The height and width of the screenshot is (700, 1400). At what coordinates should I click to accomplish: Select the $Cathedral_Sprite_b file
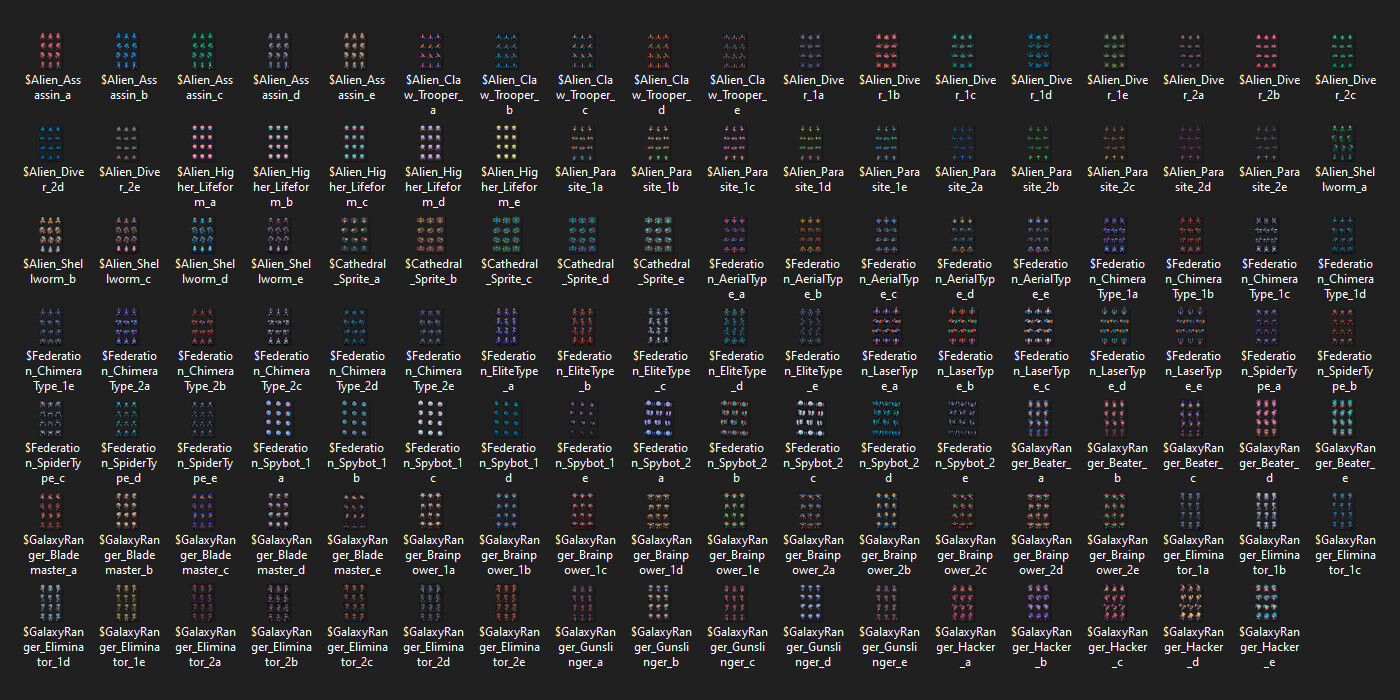433,234
